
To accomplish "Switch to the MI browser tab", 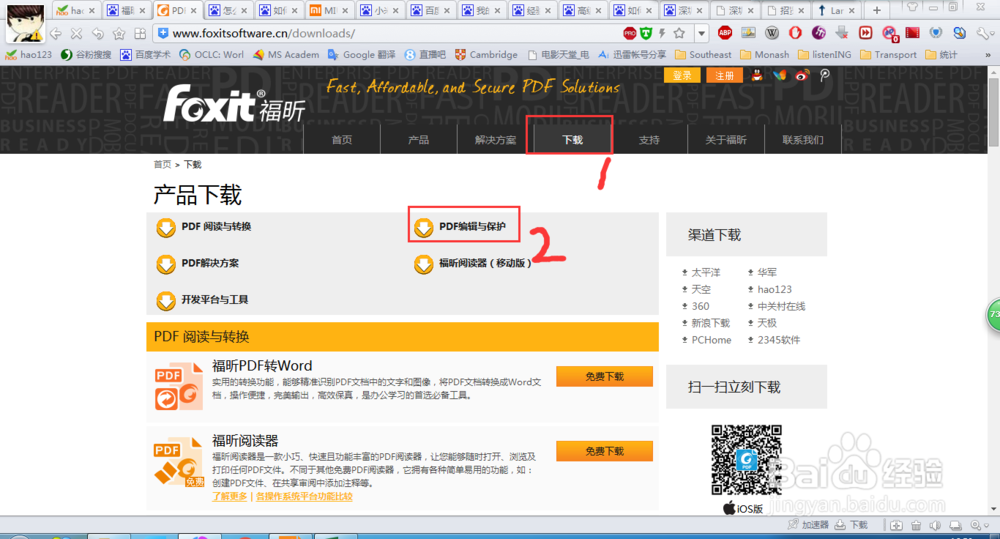I will point(330,10).
